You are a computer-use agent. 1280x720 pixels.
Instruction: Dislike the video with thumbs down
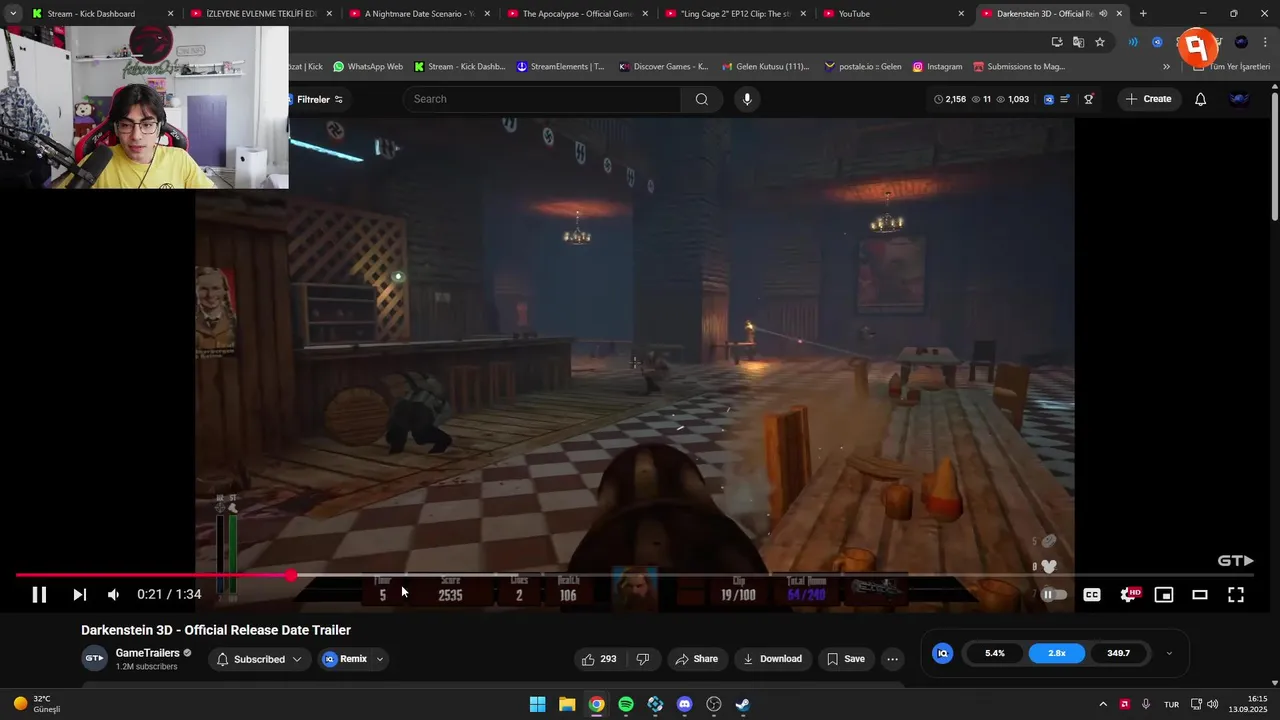click(x=643, y=659)
